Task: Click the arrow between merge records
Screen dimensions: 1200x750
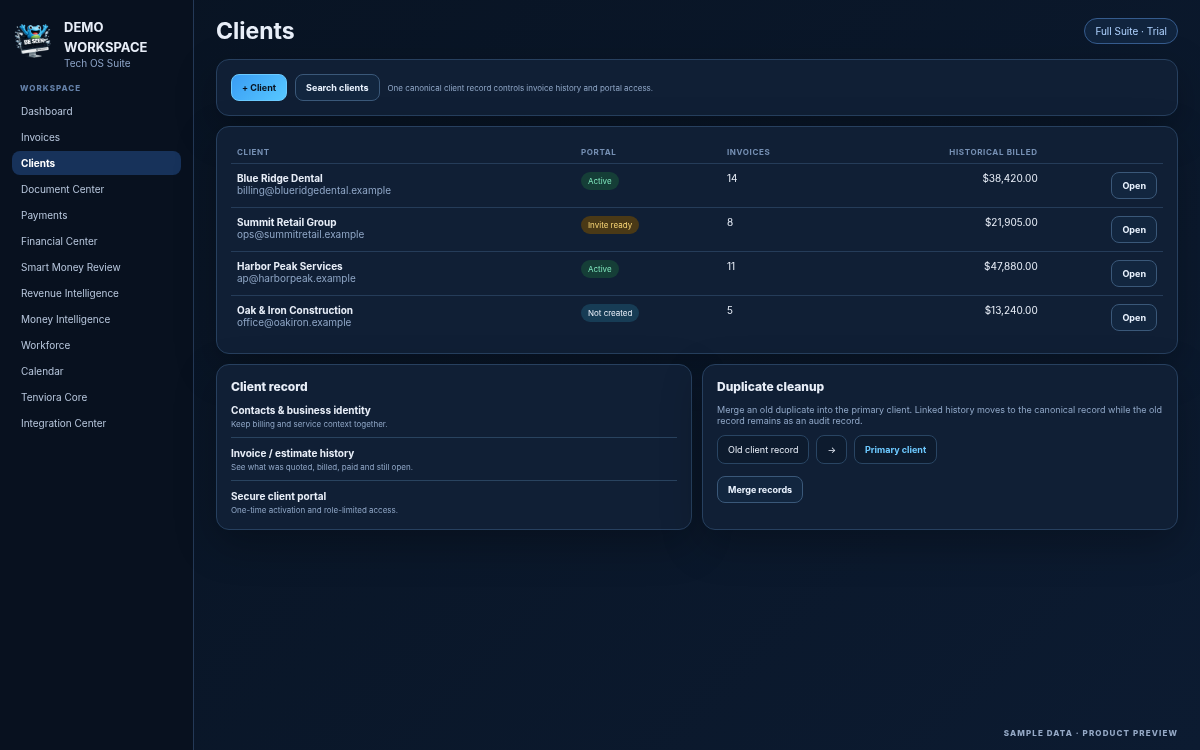Action: point(831,450)
